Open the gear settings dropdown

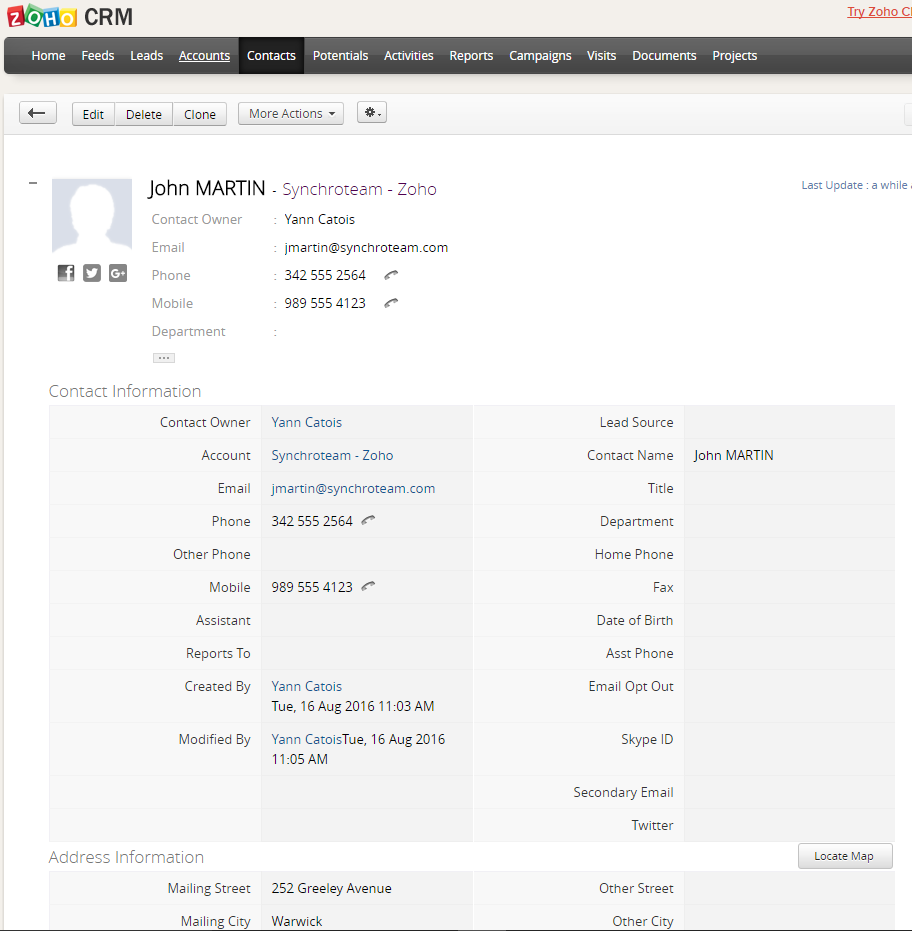pyautogui.click(x=372, y=112)
